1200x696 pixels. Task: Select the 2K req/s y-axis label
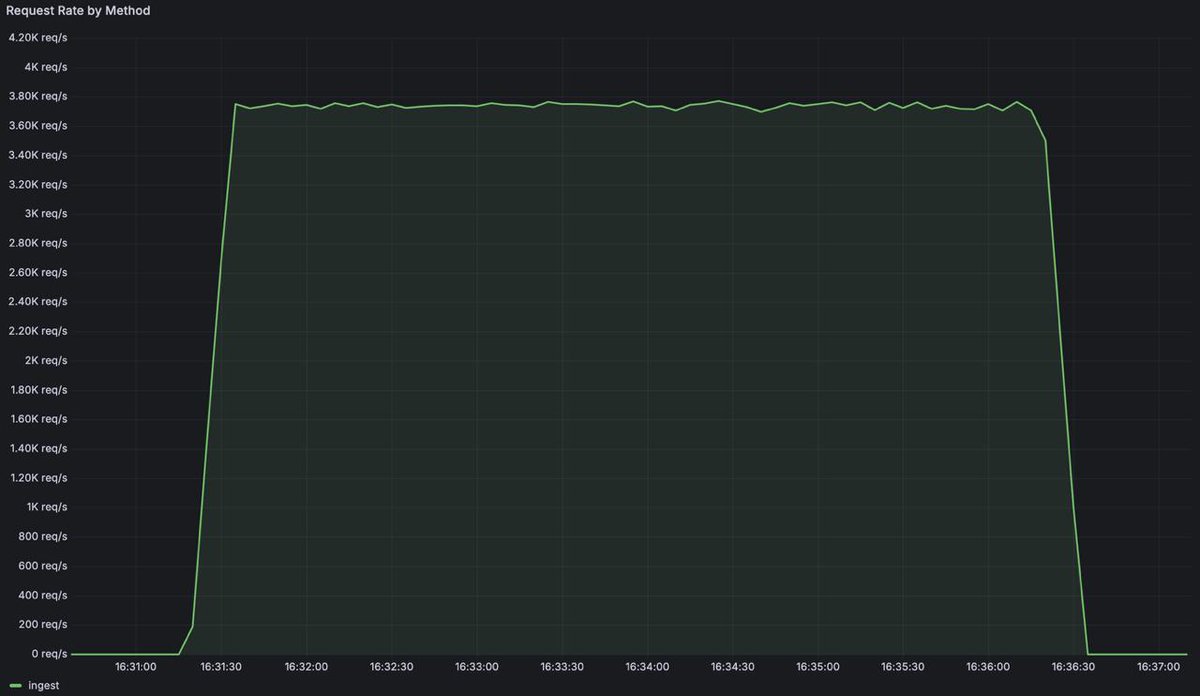pos(46,360)
